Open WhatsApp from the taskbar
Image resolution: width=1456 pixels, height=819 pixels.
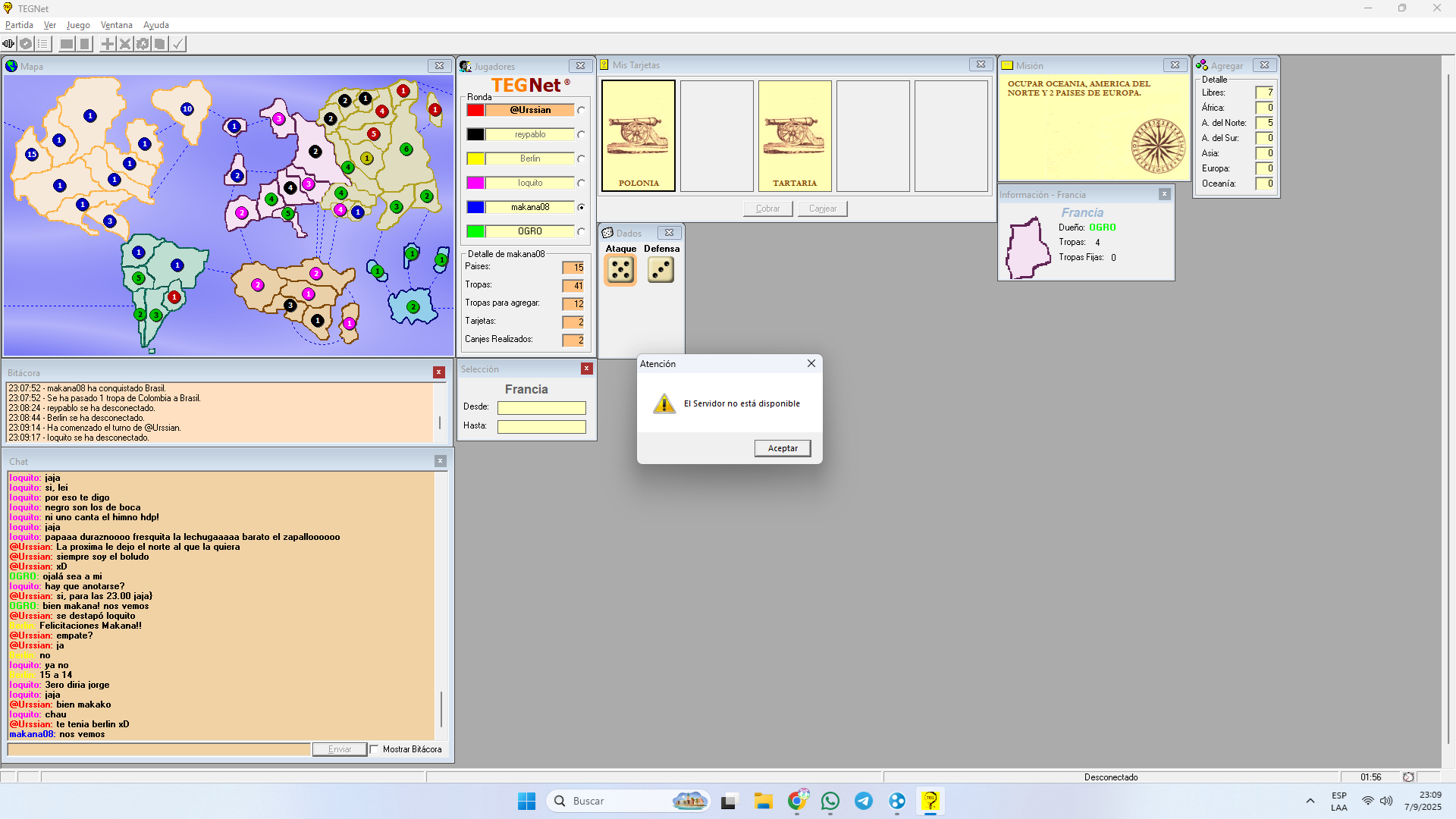830,801
